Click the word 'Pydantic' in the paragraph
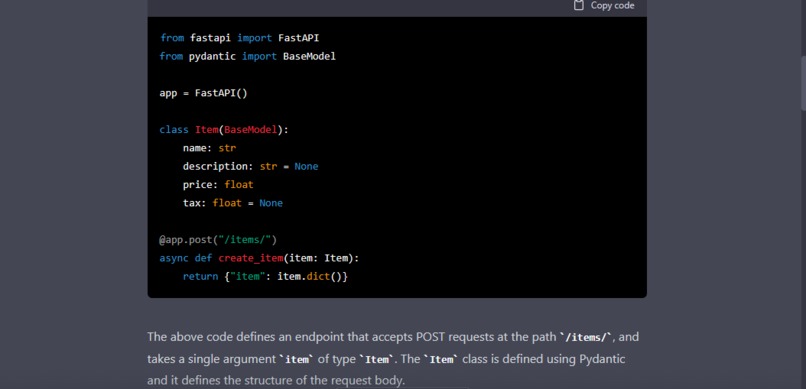The image size is (806, 389). tap(602, 359)
